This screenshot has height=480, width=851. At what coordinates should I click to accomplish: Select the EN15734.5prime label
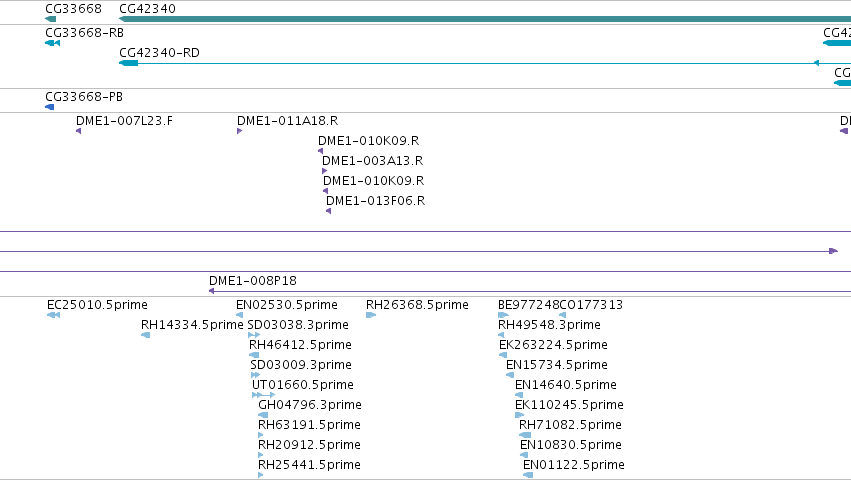[x=557, y=365]
